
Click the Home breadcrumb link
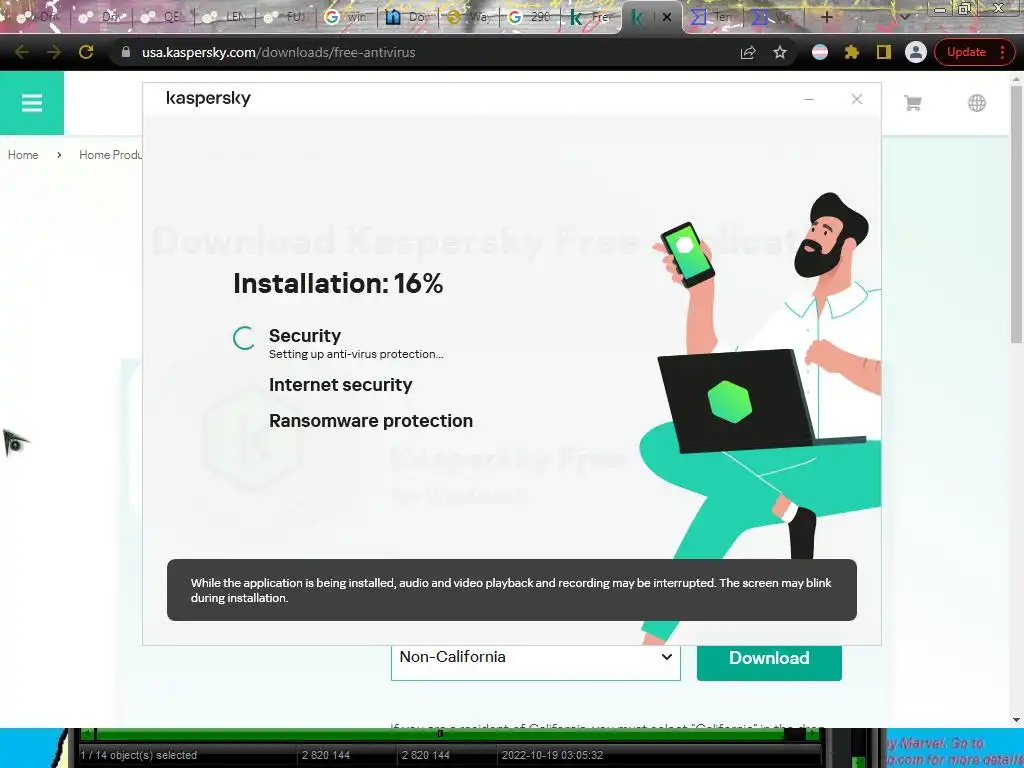tap(23, 155)
